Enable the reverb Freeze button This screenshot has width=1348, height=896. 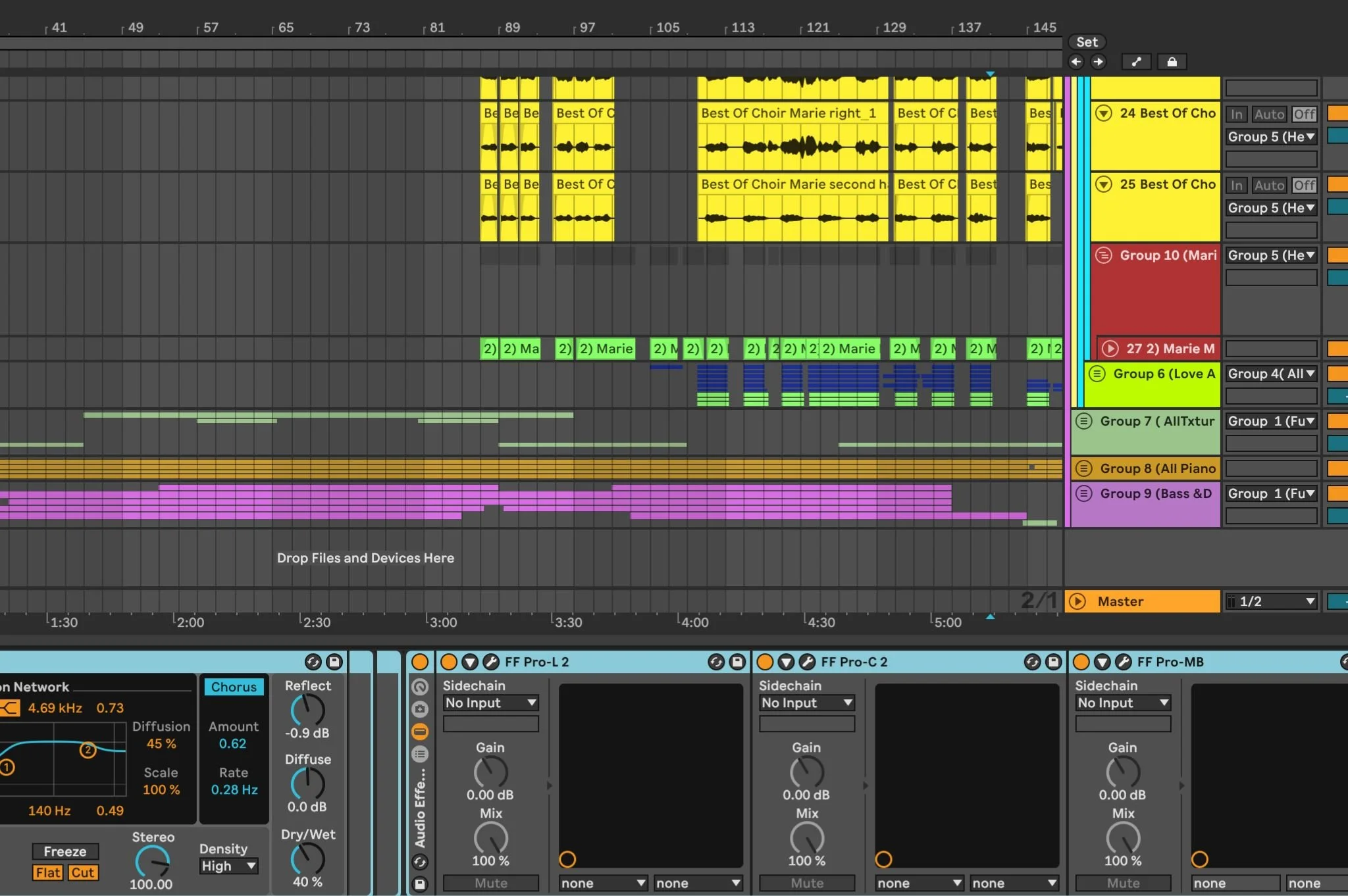click(x=65, y=851)
